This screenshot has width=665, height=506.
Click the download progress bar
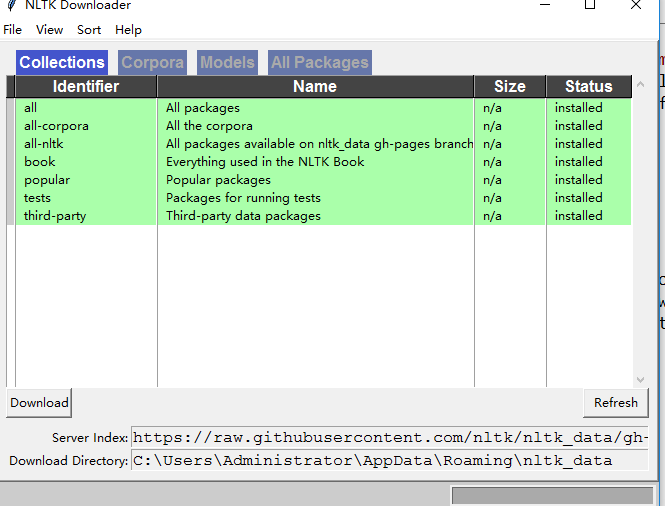click(552, 495)
